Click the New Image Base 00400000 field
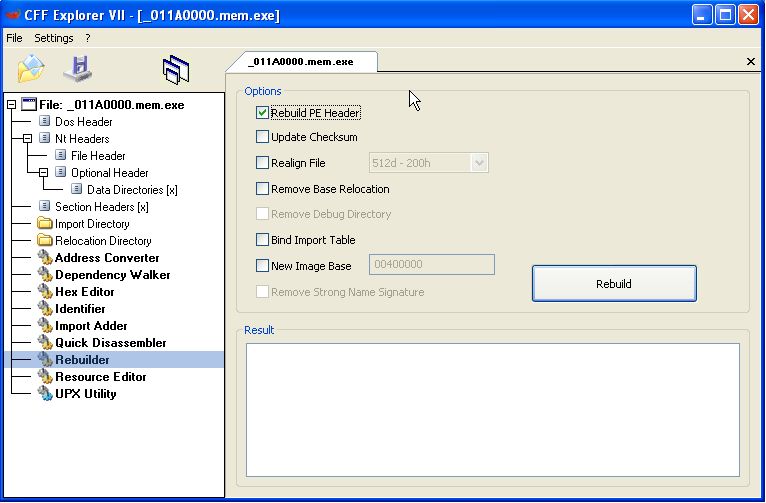766x503 pixels. (432, 264)
